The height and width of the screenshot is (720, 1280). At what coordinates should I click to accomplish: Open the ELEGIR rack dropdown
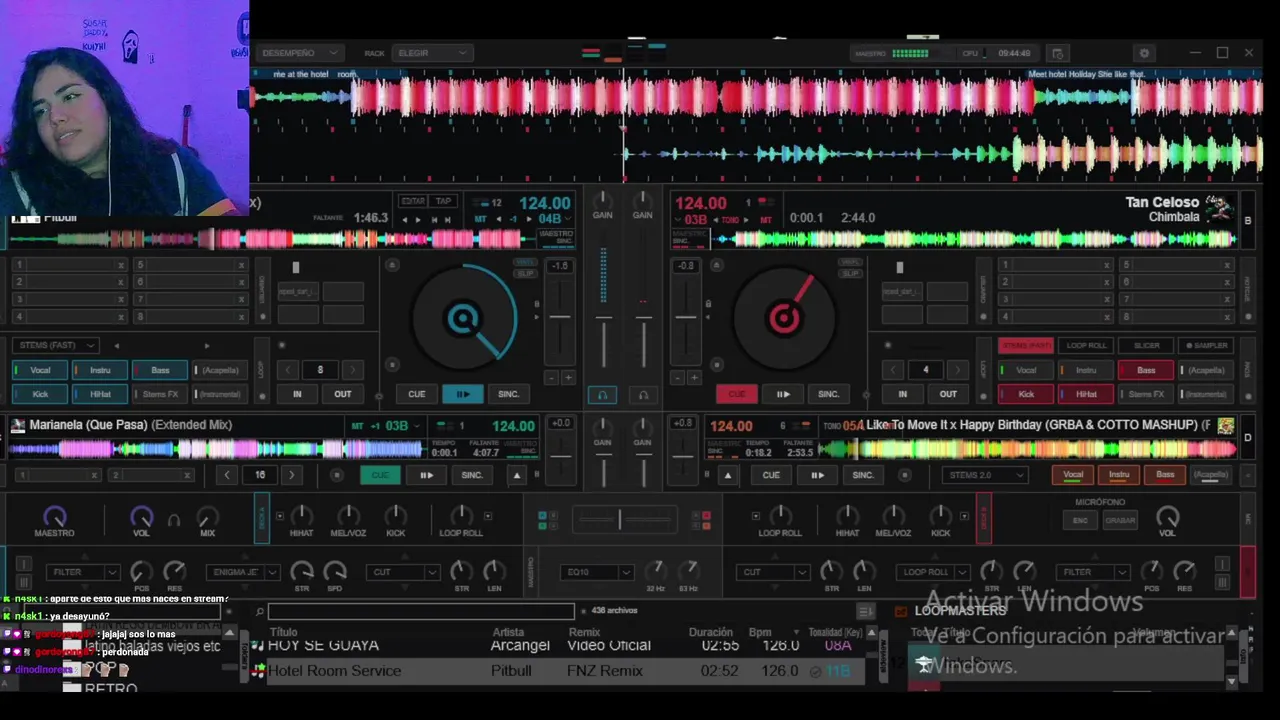pyautogui.click(x=431, y=53)
